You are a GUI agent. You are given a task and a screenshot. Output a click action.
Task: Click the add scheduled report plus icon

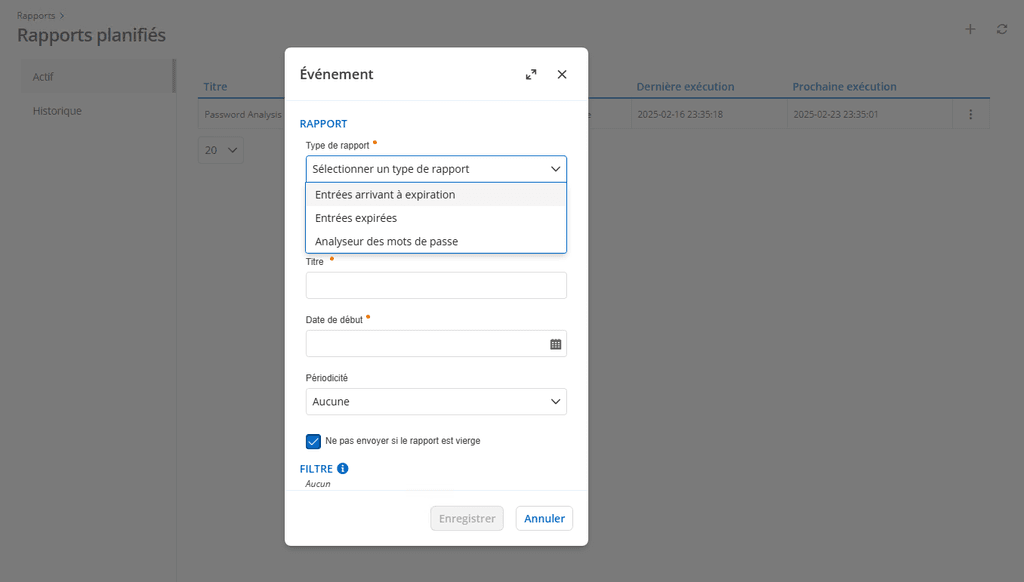969,30
